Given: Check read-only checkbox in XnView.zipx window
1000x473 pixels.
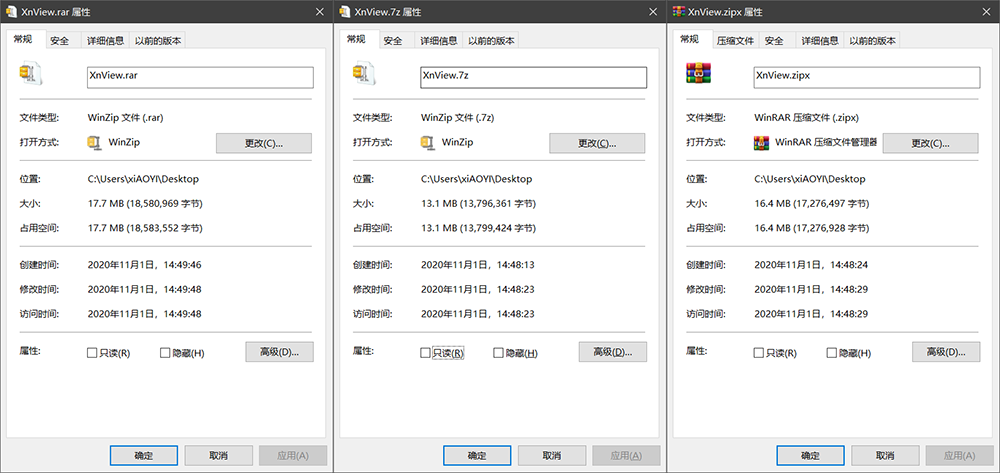Looking at the screenshot, I should (758, 353).
